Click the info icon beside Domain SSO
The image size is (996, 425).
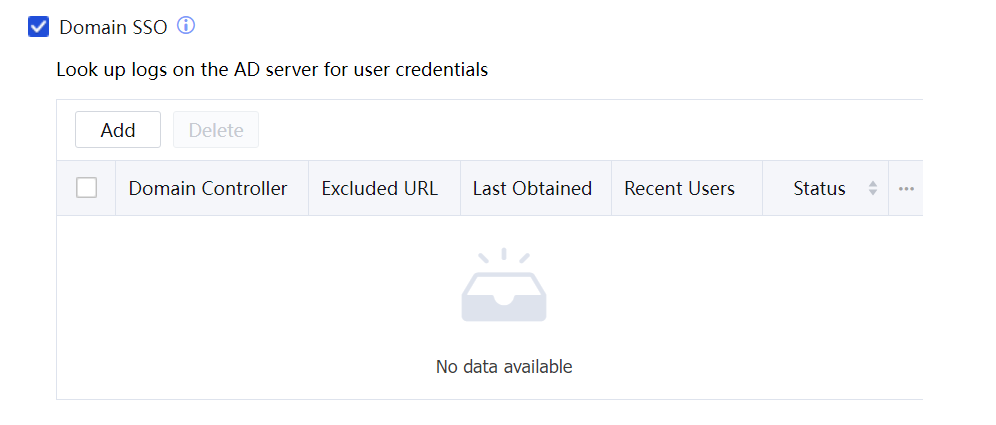[186, 26]
